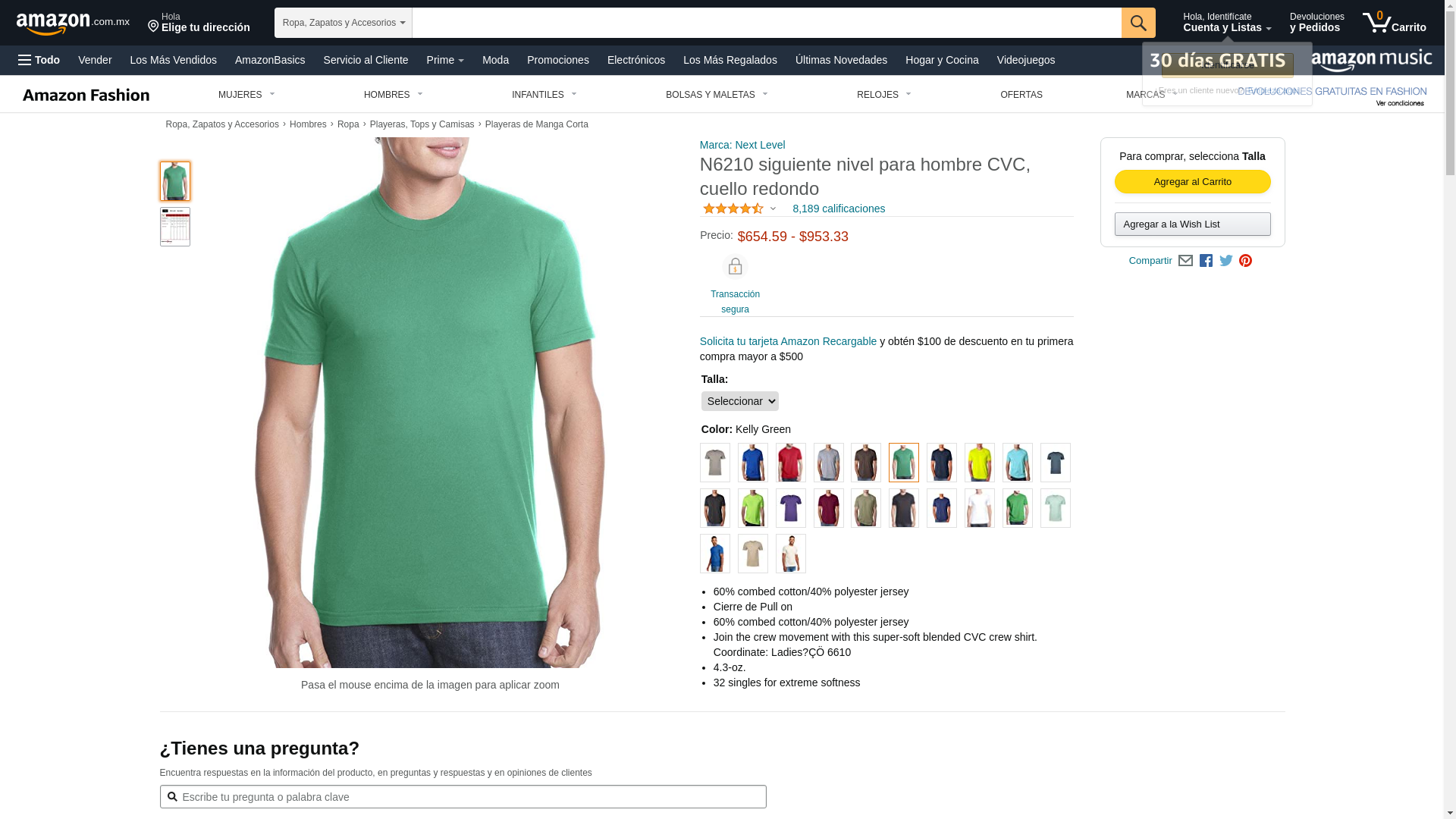This screenshot has height=819, width=1456.
Task: Share on Twitter bird icon
Action: pyautogui.click(x=1226, y=261)
